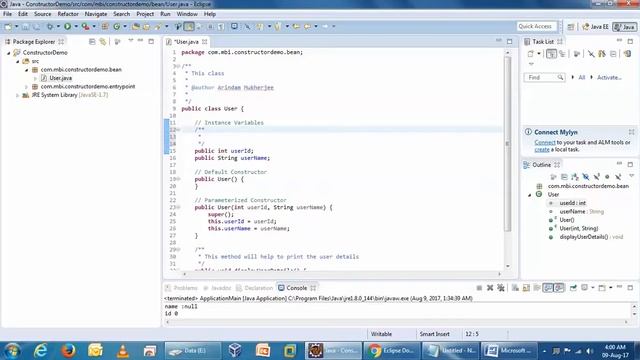Click Collapse All icon in Task List

613,53
